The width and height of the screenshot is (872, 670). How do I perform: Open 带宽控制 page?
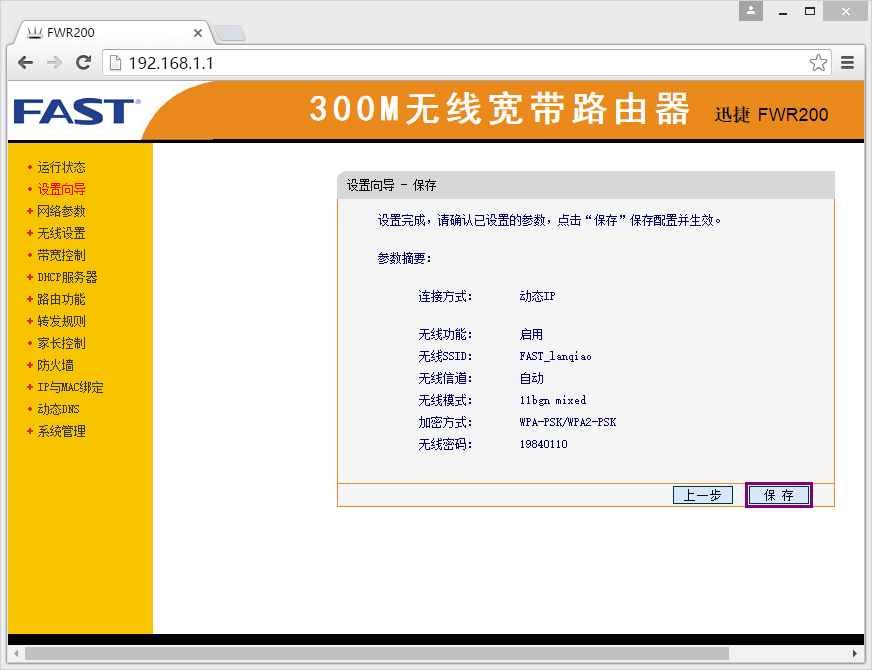click(x=61, y=255)
